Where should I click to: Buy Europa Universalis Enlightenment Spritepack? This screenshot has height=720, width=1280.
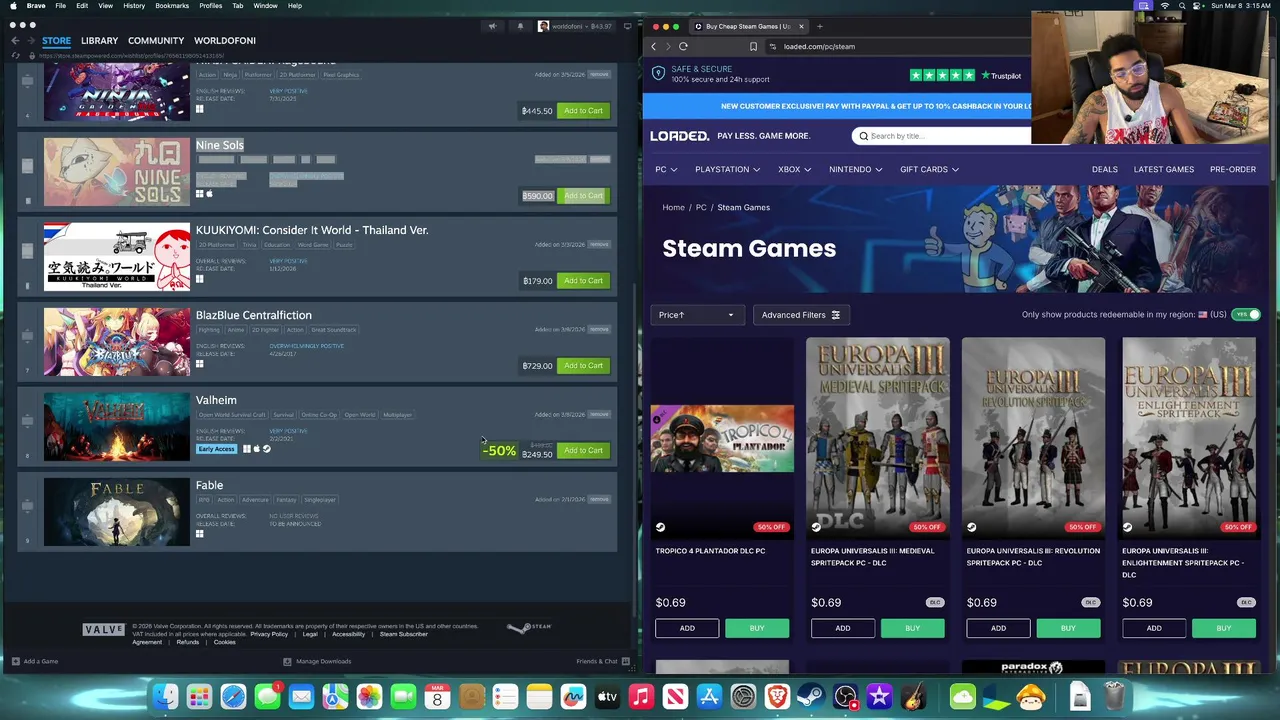click(x=1224, y=628)
